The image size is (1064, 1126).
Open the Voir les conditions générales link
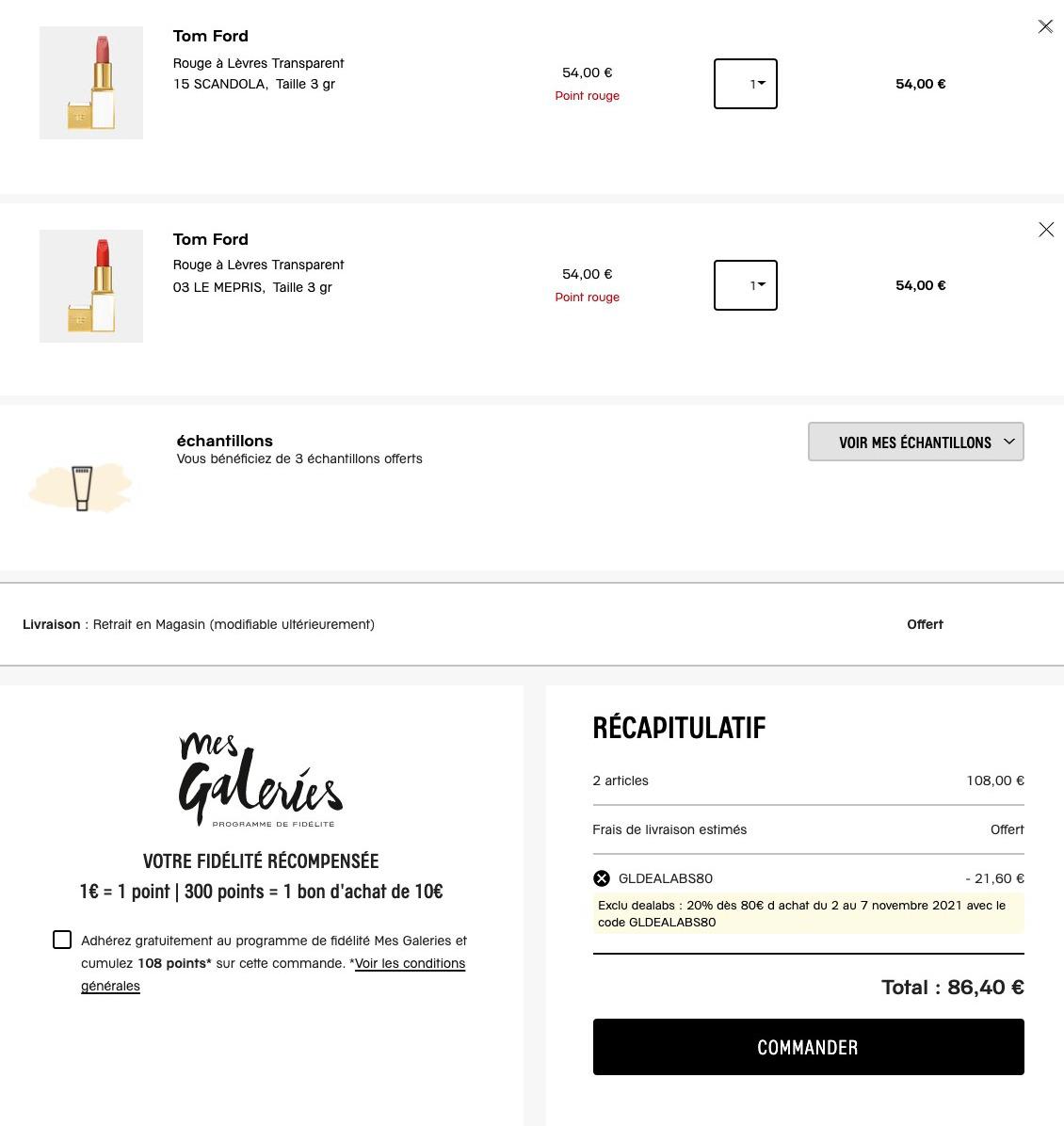410,963
